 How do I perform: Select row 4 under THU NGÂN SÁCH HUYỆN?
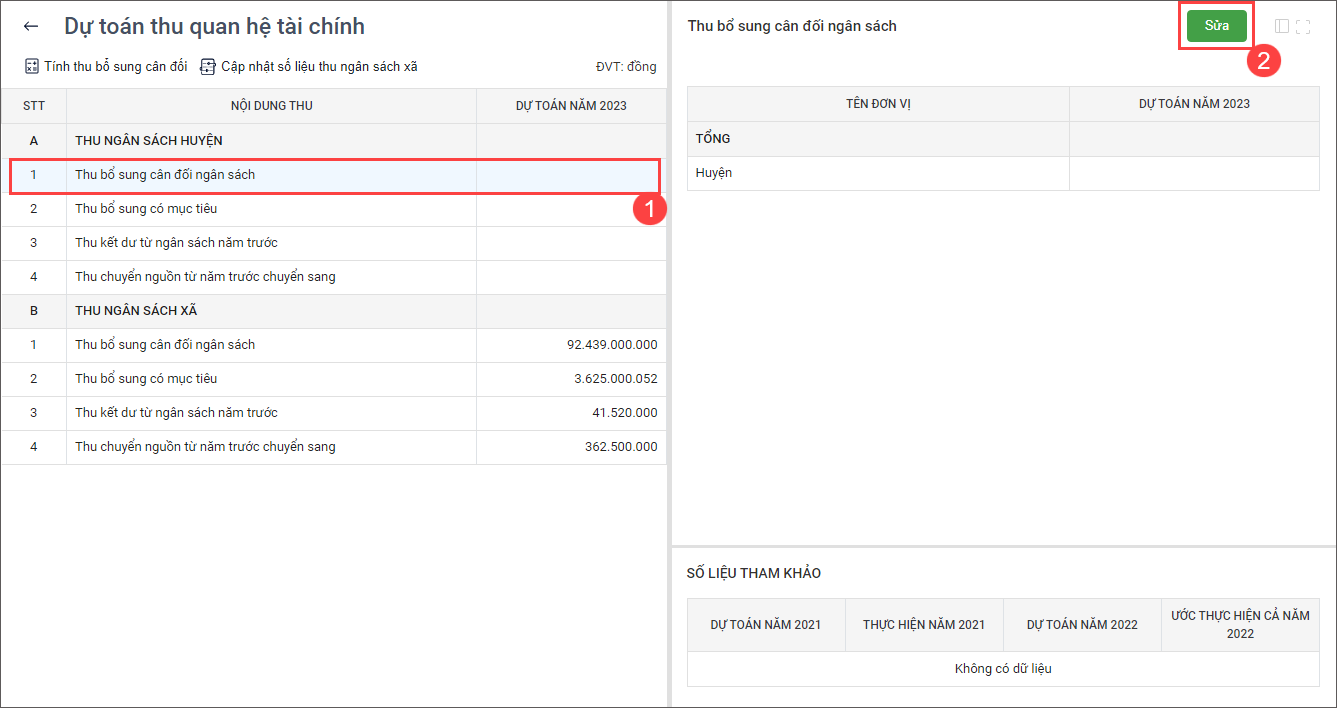click(205, 277)
